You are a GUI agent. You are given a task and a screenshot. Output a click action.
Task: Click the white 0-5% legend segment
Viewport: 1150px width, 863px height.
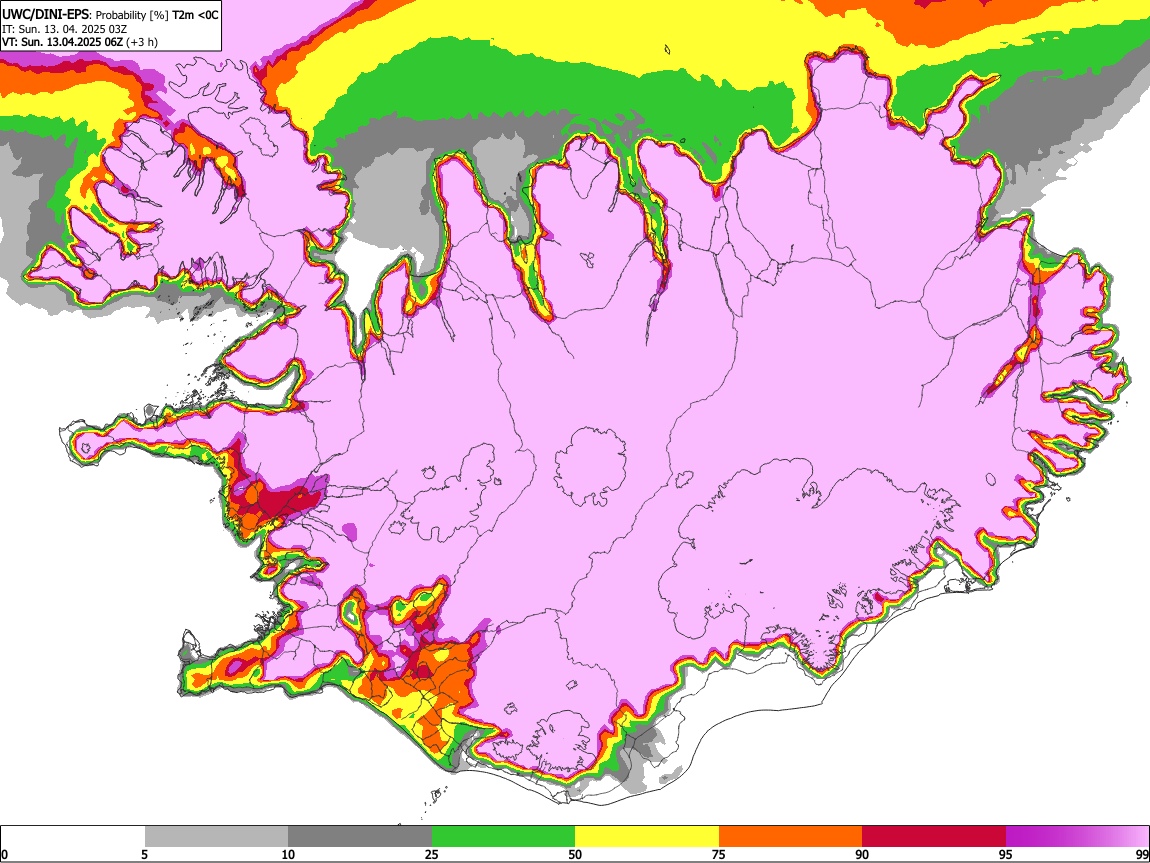click(73, 837)
